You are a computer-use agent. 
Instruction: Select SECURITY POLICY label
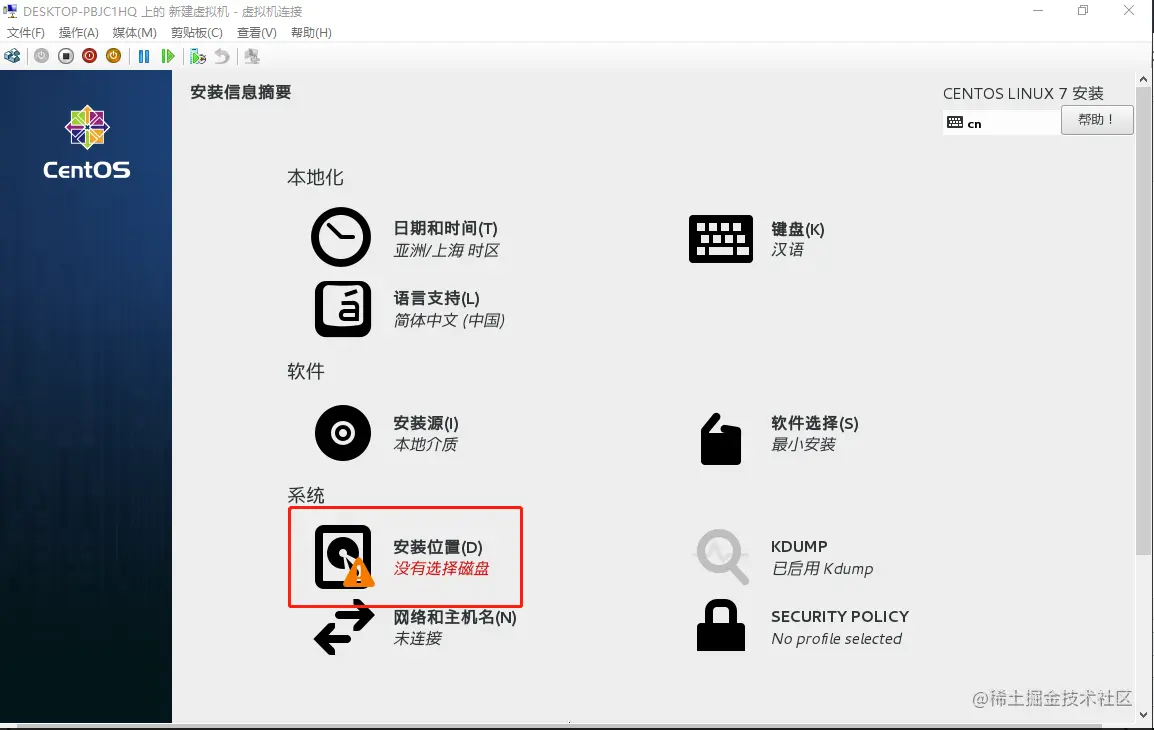(840, 617)
